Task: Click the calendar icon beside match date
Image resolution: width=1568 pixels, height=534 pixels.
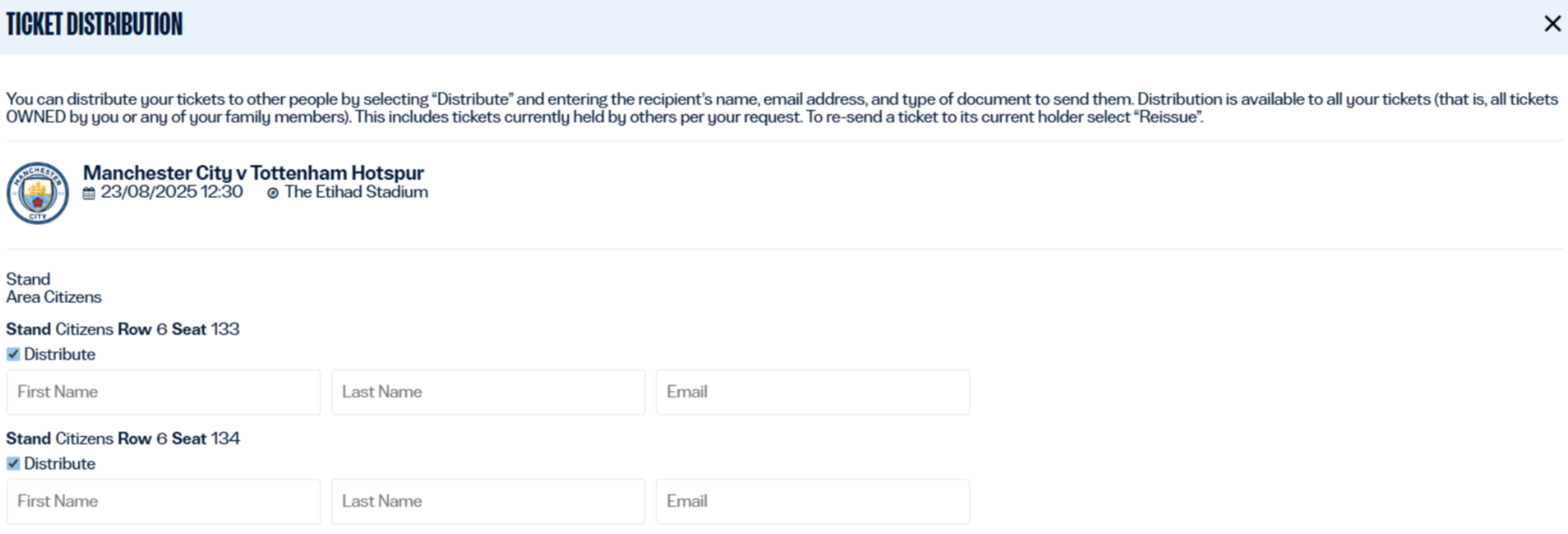Action: click(x=89, y=194)
